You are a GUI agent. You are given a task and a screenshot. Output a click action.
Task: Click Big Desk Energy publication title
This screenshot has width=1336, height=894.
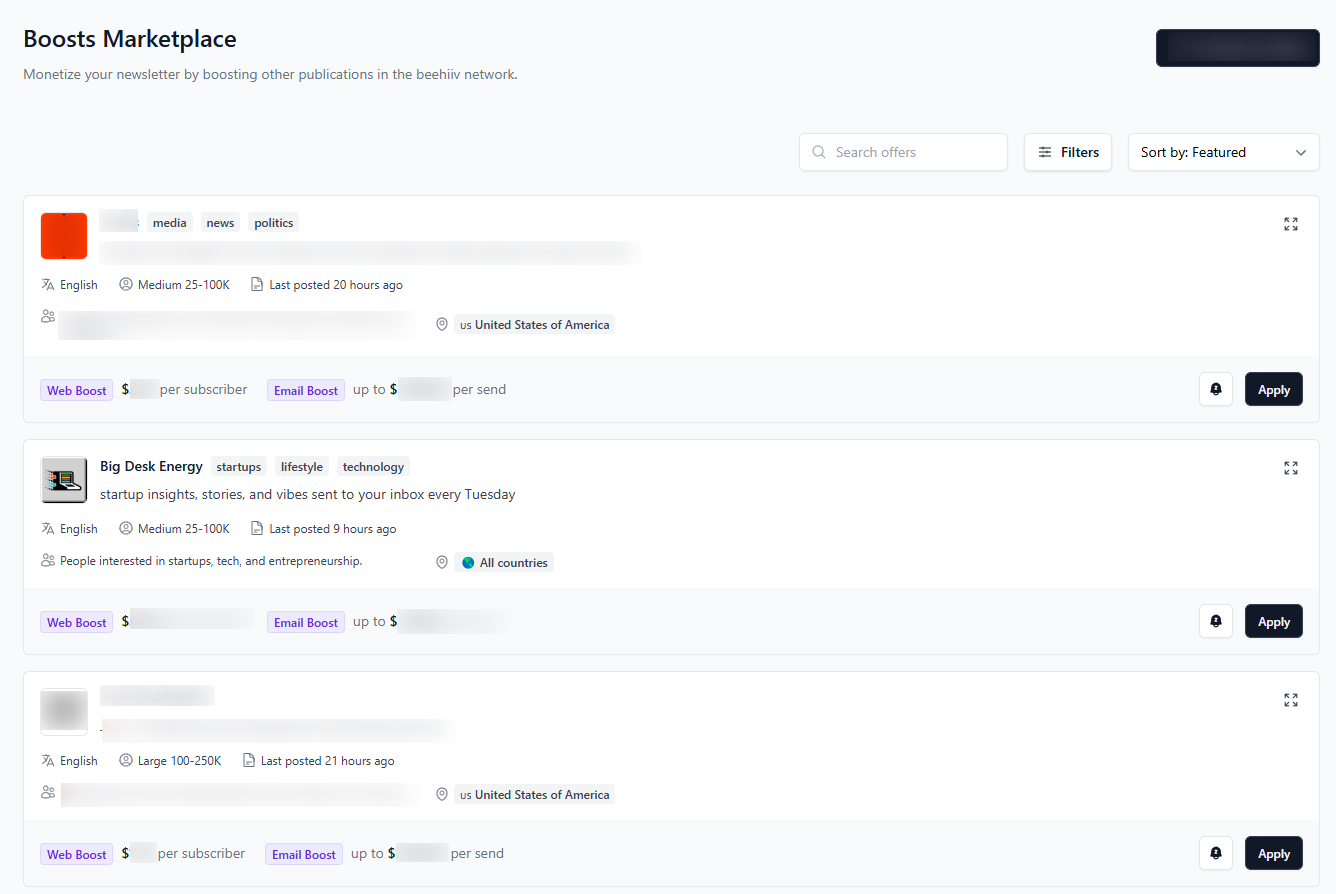click(151, 466)
